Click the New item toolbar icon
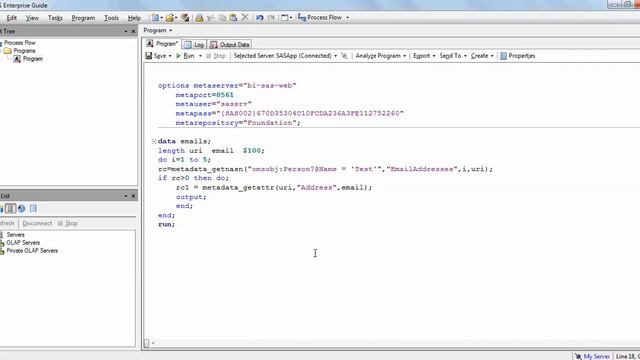 coord(155,18)
